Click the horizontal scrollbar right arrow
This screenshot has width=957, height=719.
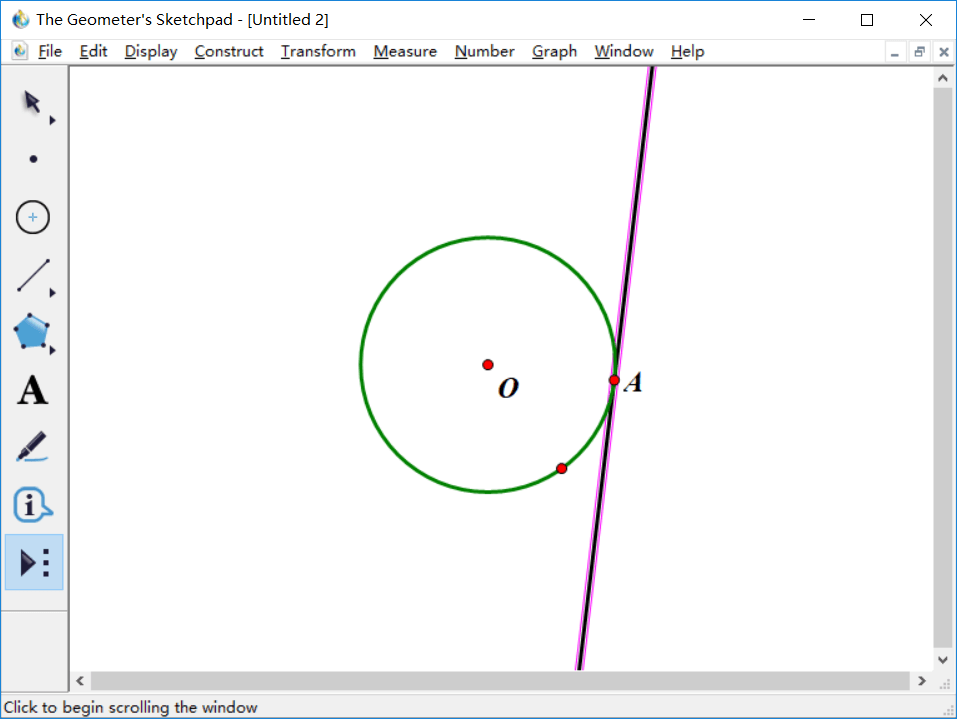point(921,681)
